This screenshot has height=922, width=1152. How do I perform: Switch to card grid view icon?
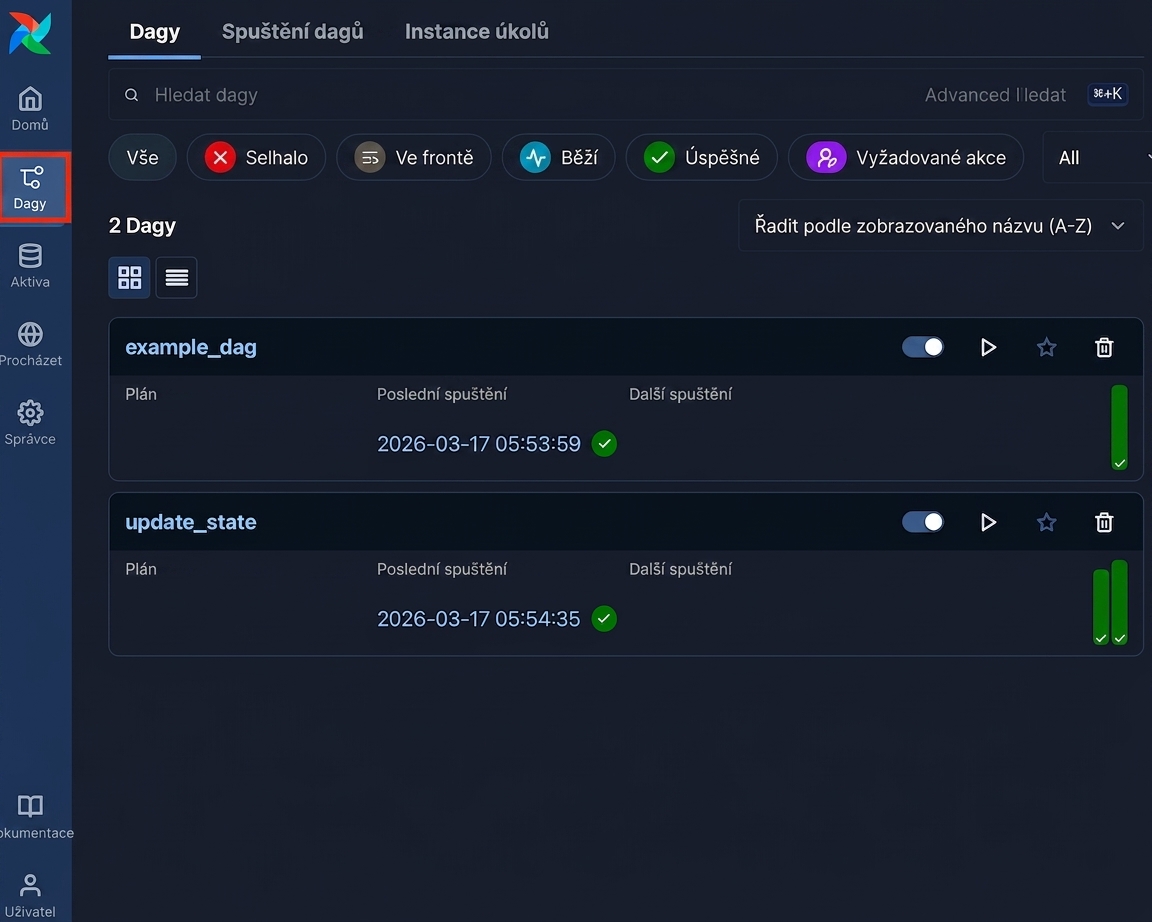(x=129, y=278)
